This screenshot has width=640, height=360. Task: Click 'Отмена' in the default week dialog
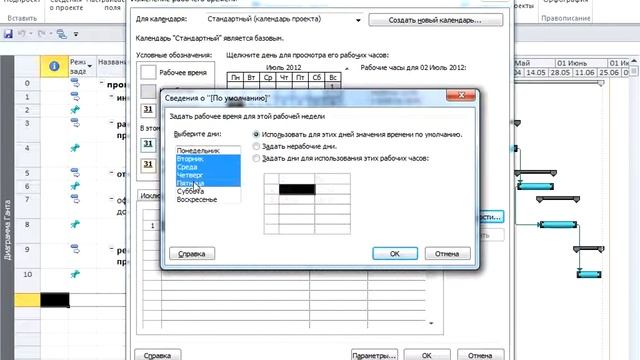coord(447,253)
